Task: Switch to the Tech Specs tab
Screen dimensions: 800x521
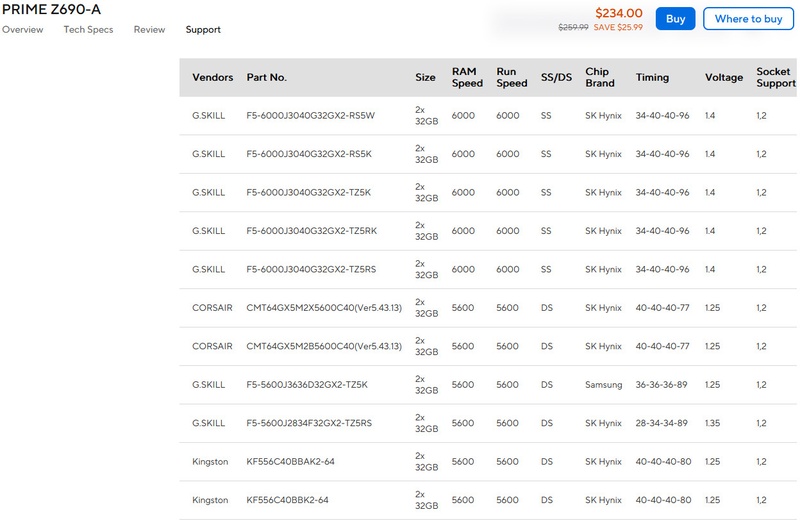Action: pos(88,30)
